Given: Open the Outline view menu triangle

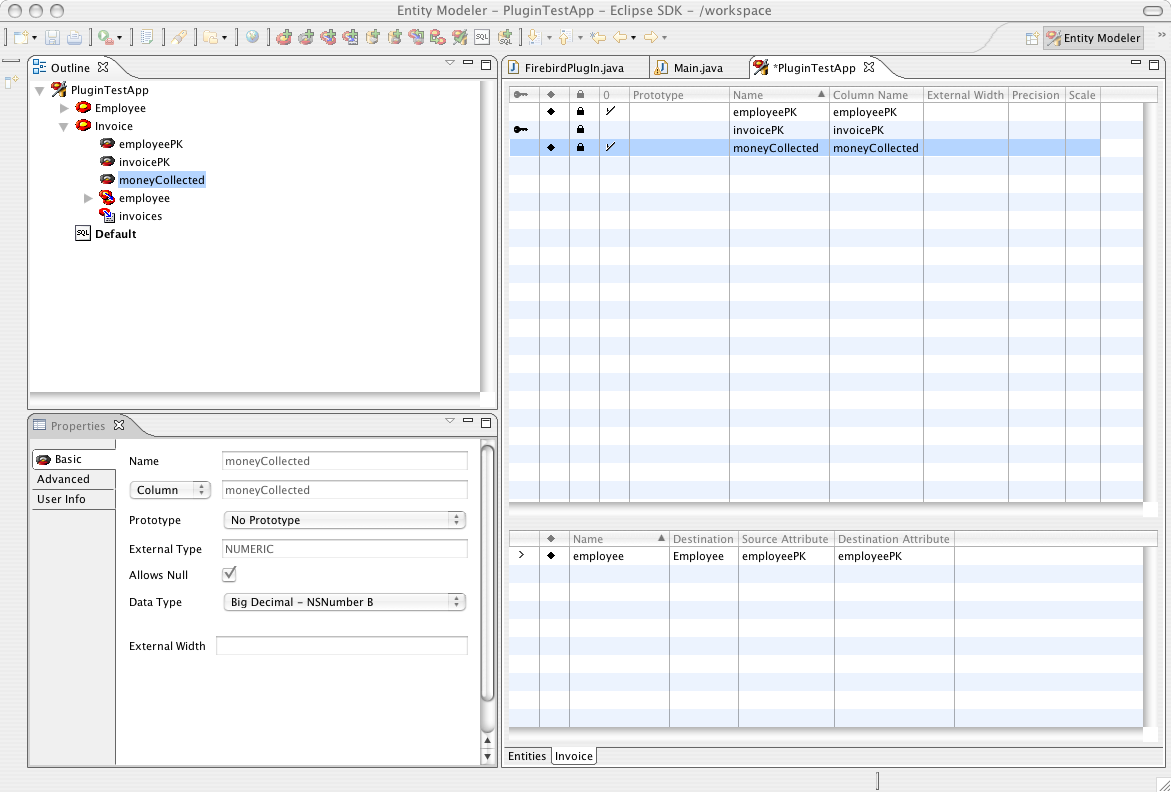Looking at the screenshot, I should click(x=450, y=63).
